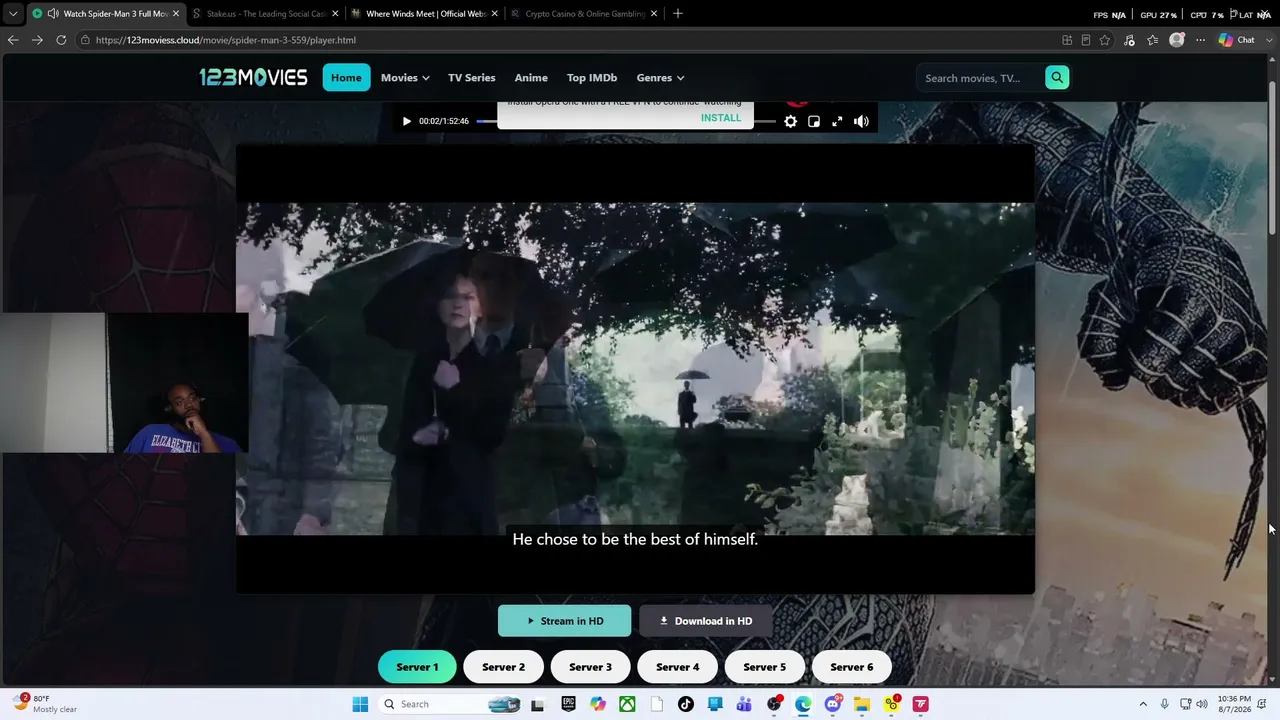Open the video player settings gear

pyautogui.click(x=790, y=121)
